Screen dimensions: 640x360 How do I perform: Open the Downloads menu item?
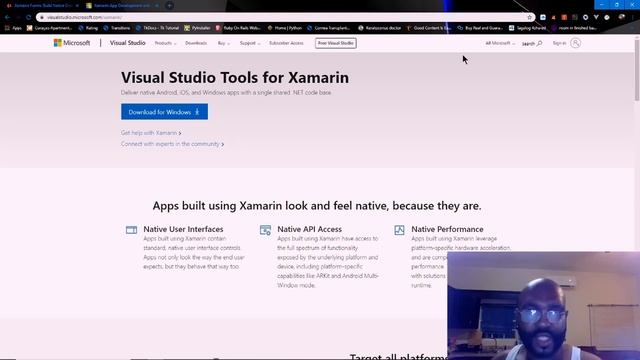coord(196,43)
